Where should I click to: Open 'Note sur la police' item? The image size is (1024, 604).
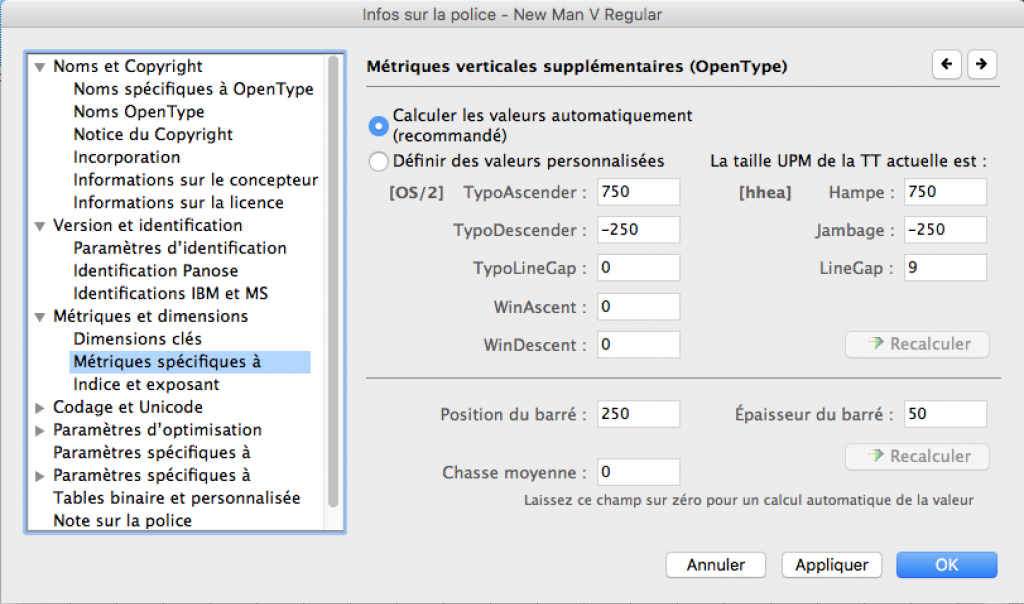pyautogui.click(x=122, y=520)
